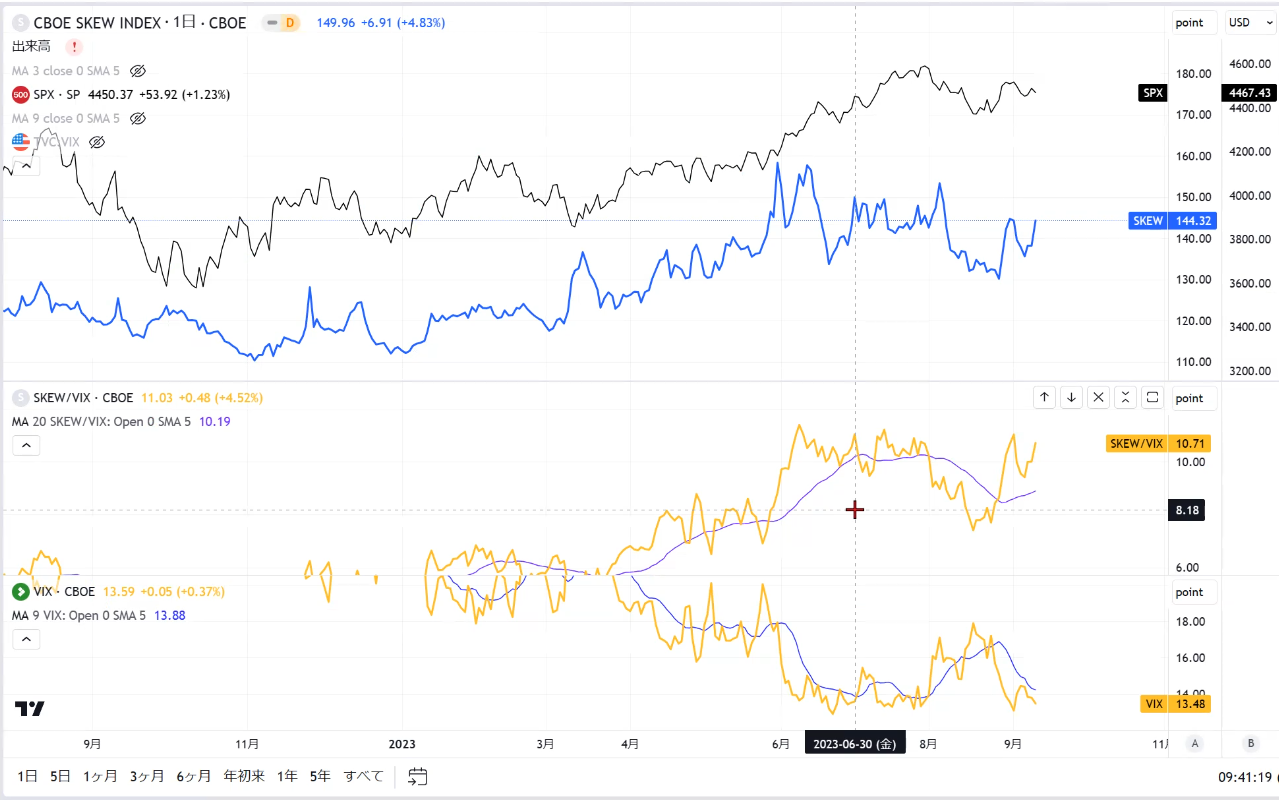Collapse the SKEW/VIX pane legend

(x=26, y=446)
